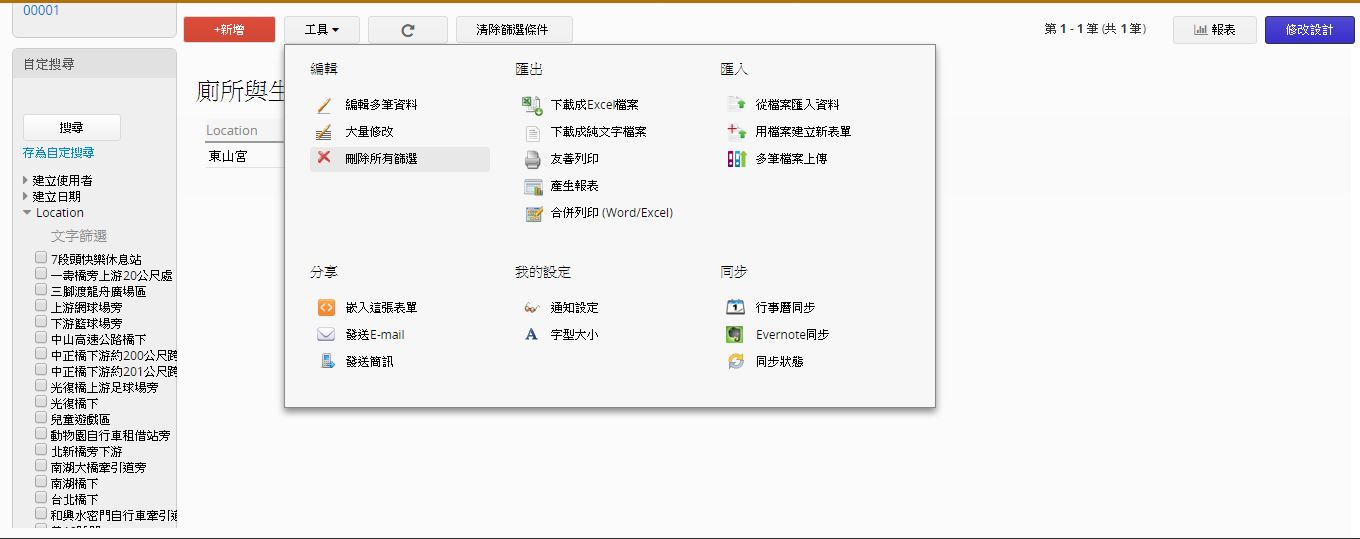Viewport: 1360px width, 539px height.
Task: Check the 兒童遊戲區 filter option
Action: (41, 418)
